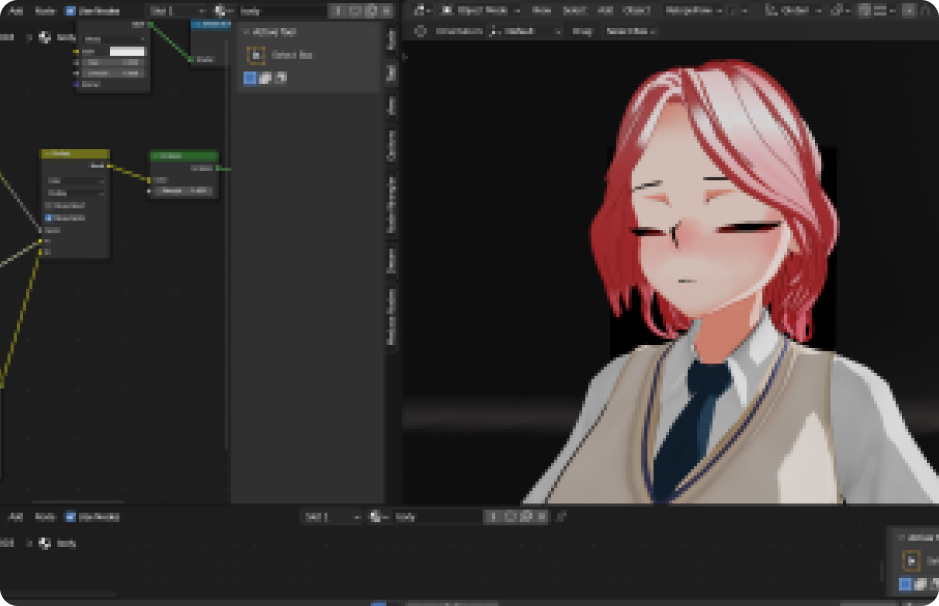Click the purple Normal socket on top shader node
Screen dimensions: 939x606
tap(76, 84)
